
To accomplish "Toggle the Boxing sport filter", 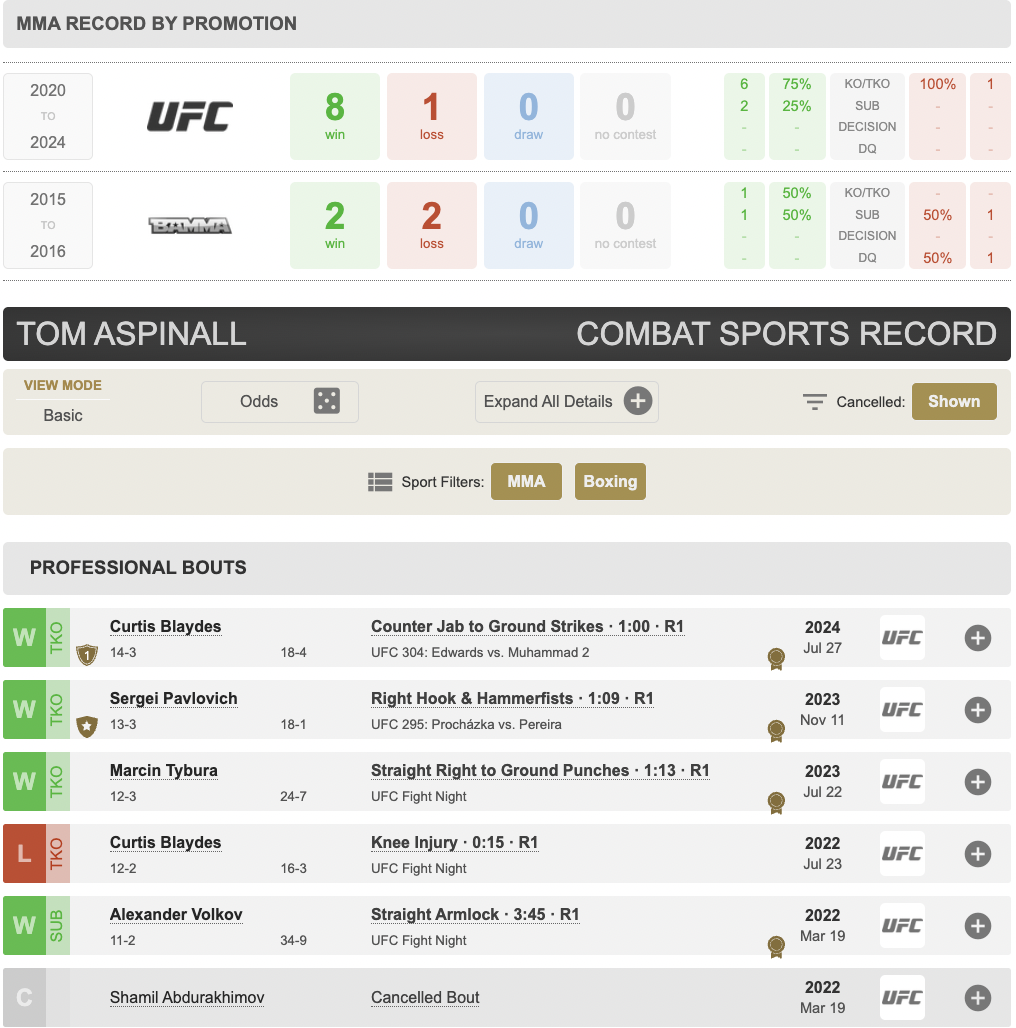I will pyautogui.click(x=610, y=481).
